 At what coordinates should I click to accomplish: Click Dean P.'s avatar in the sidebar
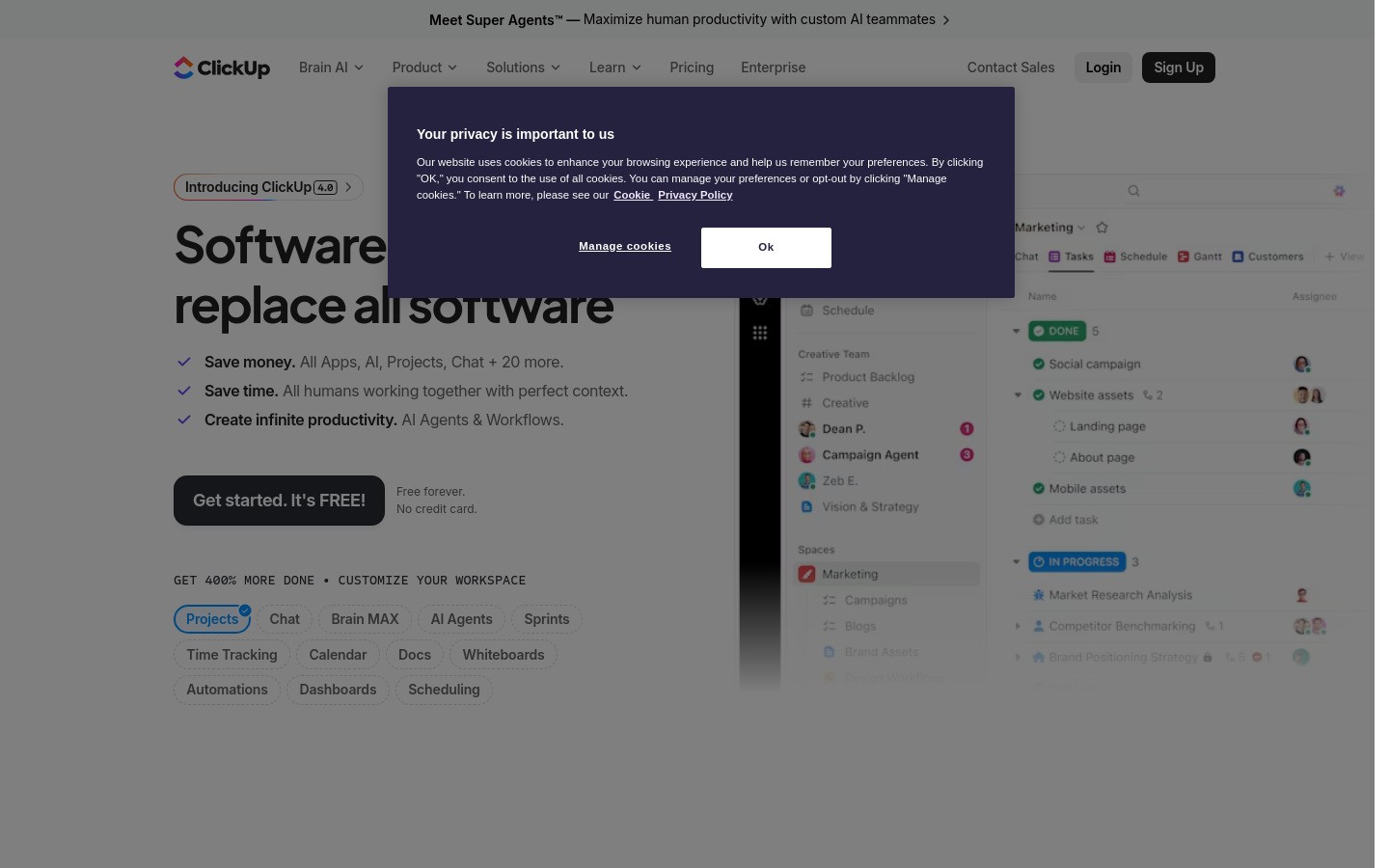click(807, 428)
